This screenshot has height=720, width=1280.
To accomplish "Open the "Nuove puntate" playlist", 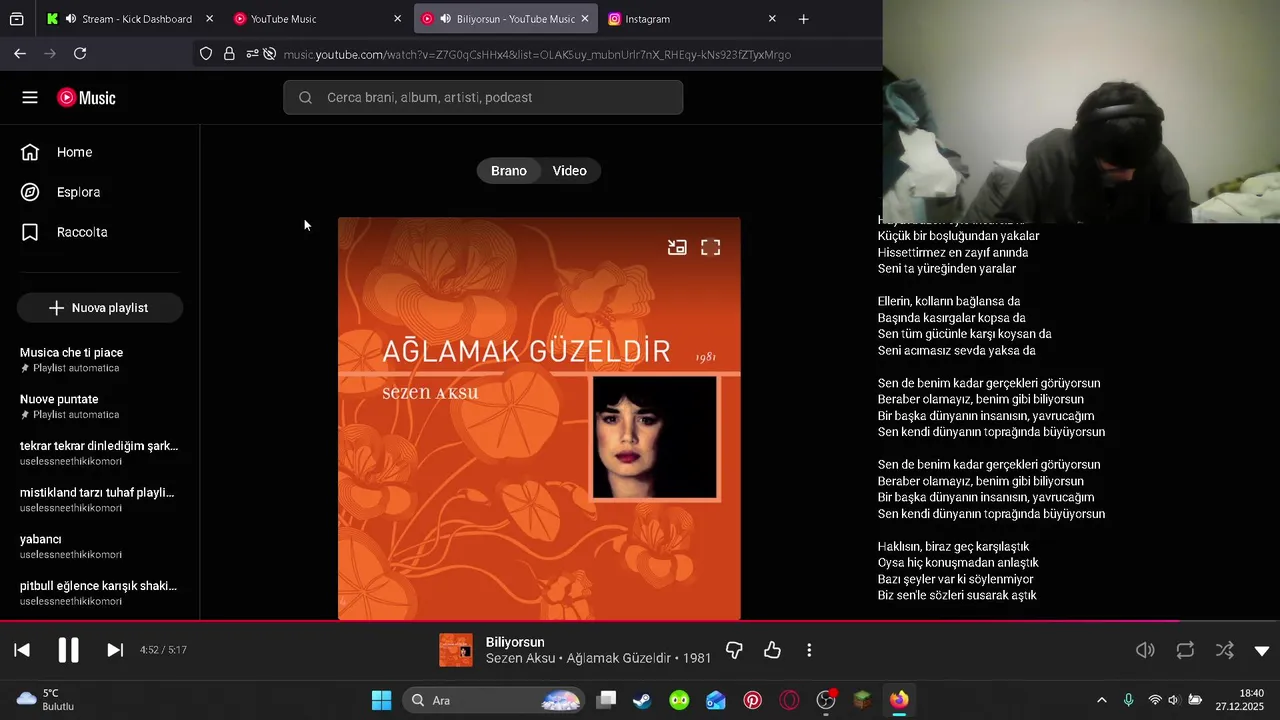I will [x=99, y=406].
